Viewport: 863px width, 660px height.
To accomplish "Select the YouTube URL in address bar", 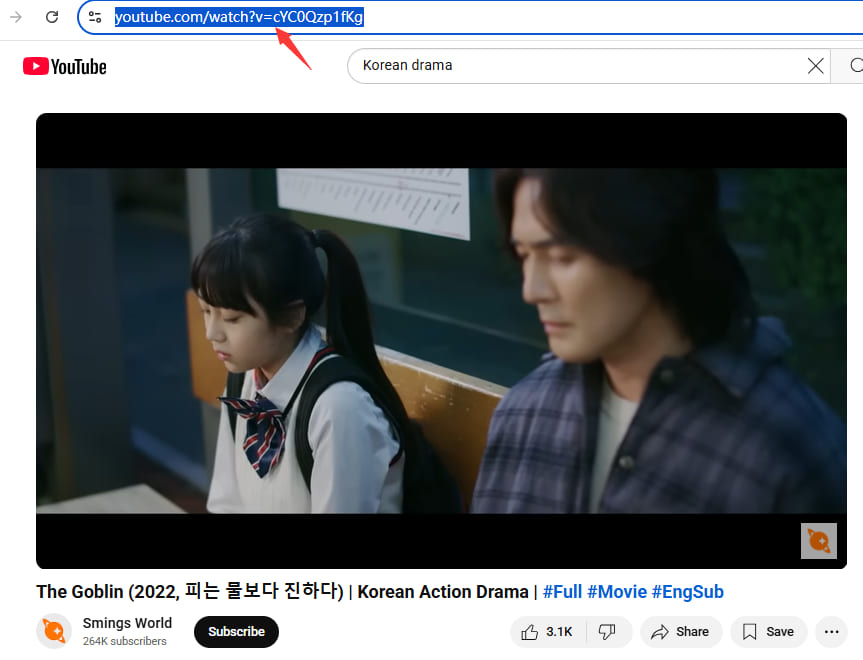I will pos(239,17).
